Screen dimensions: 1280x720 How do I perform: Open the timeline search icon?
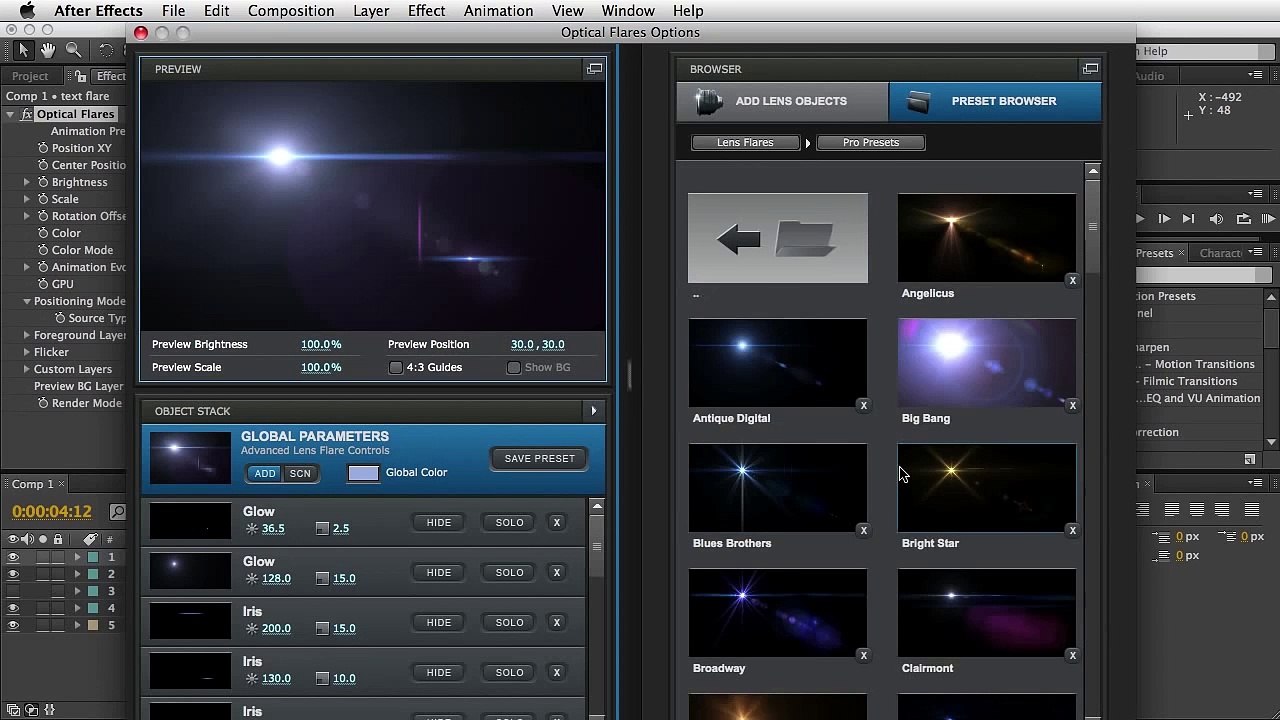point(117,512)
